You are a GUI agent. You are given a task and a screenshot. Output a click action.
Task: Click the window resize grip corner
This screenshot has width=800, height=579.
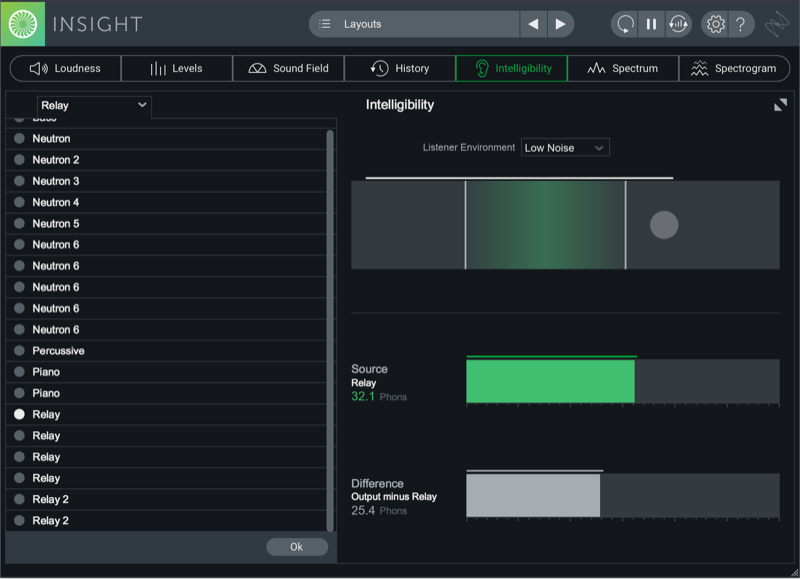(794, 573)
